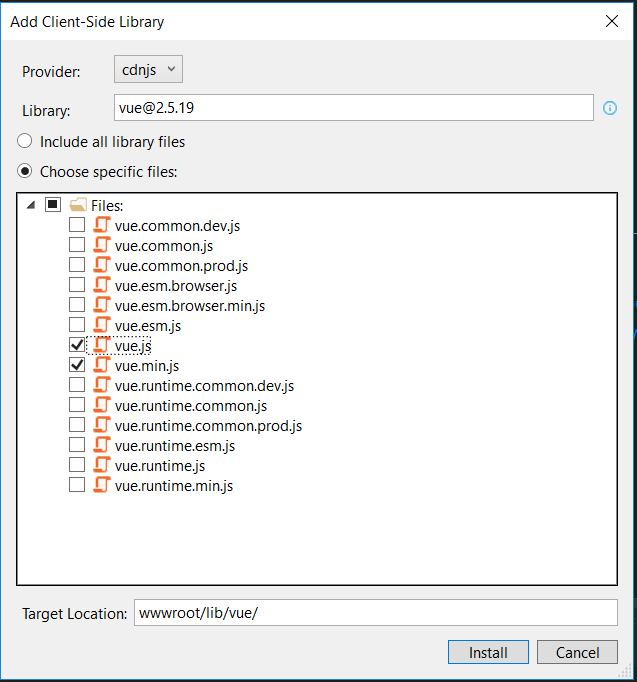Open the Provider dropdown
Image resolution: width=637 pixels, height=682 pixels.
148,69
